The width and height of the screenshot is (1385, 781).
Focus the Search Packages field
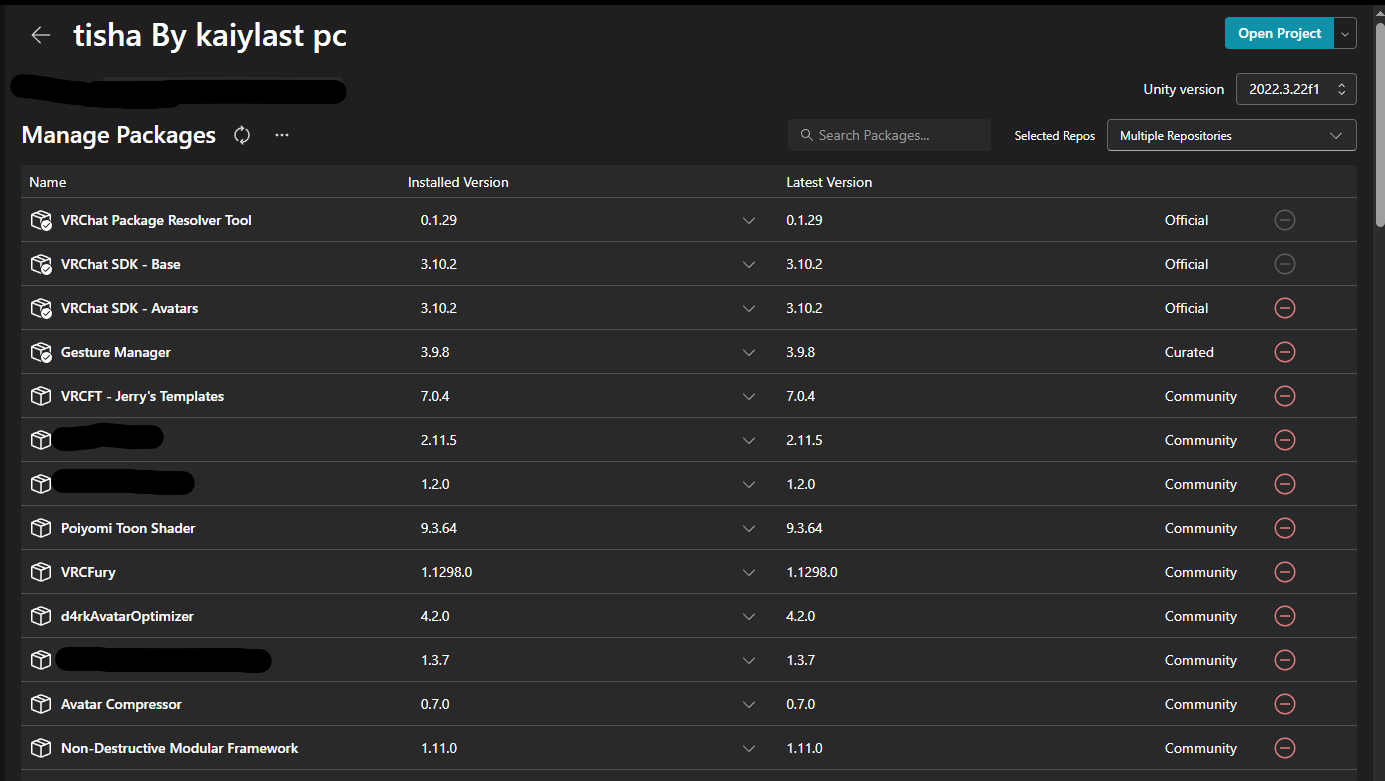[889, 135]
